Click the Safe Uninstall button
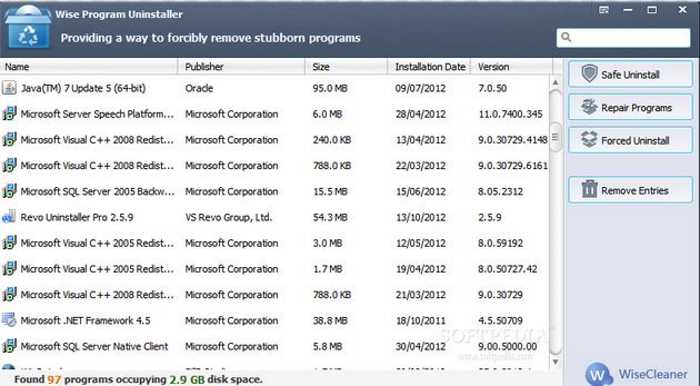This screenshot has height=386, width=700. (x=630, y=74)
